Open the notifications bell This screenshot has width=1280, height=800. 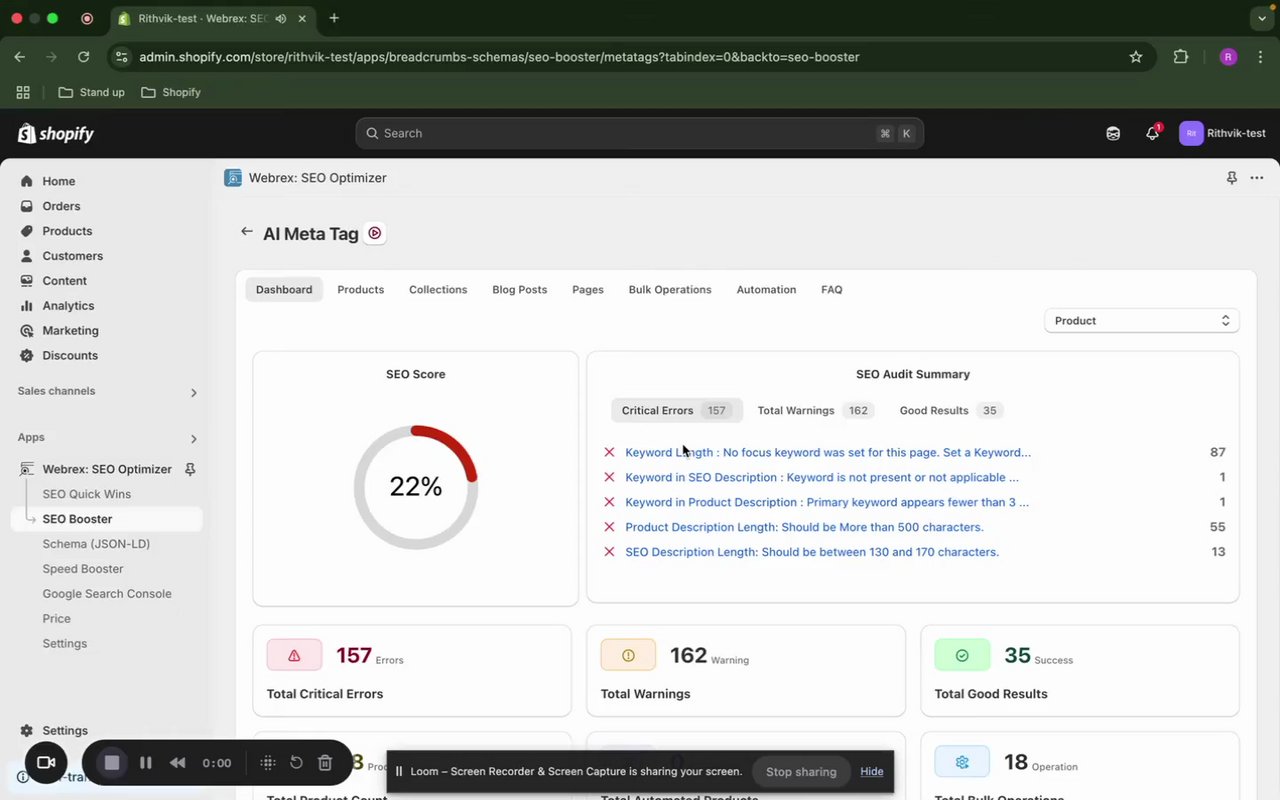pos(1152,133)
